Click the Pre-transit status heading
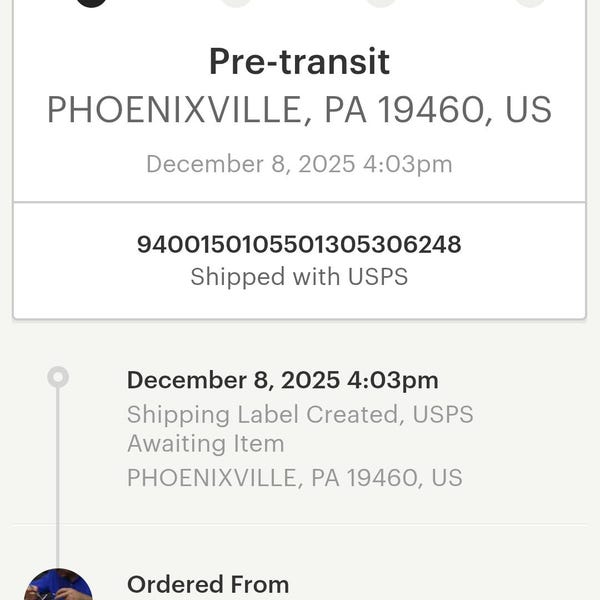 299,61
